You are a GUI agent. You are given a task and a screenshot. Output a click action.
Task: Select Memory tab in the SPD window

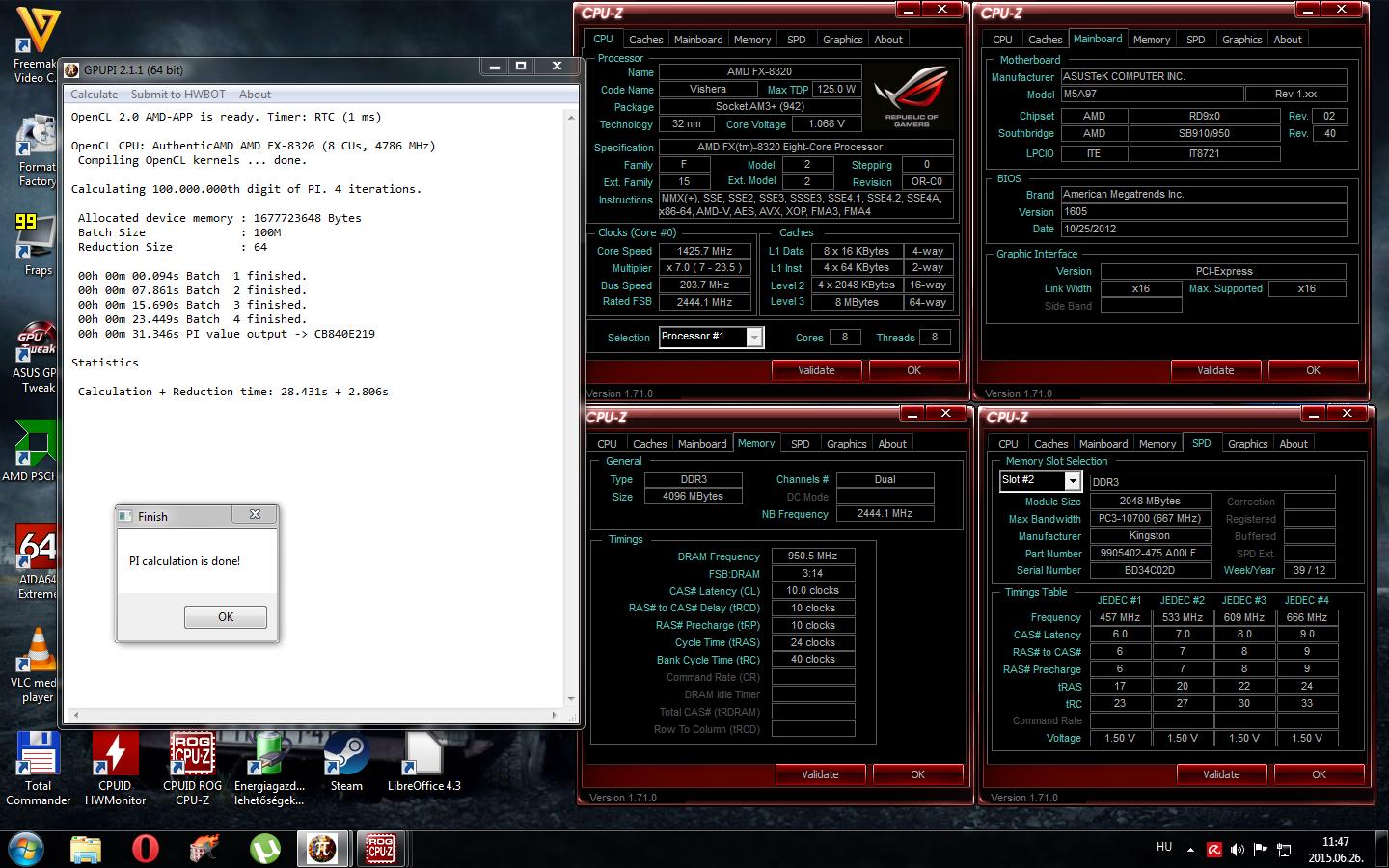point(1157,444)
